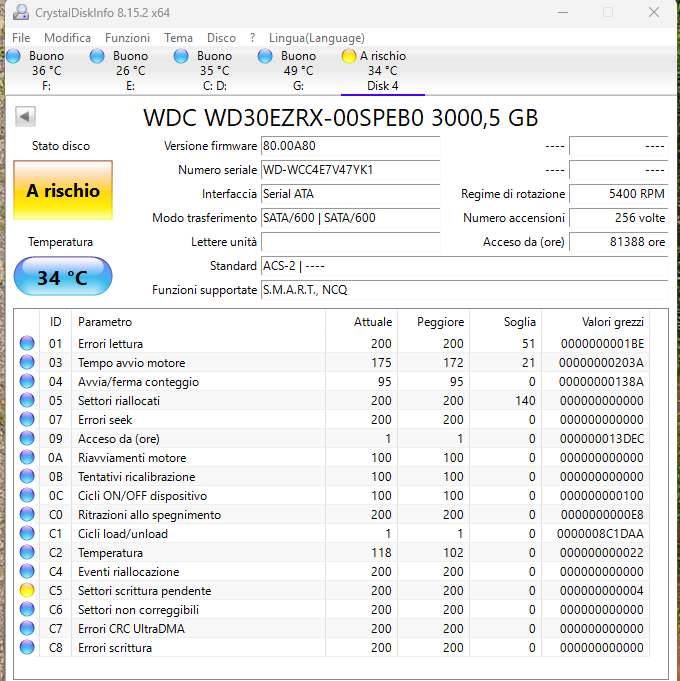Click the Soglia value 140
Image resolution: width=680 pixels, height=681 pixels.
[x=525, y=400]
